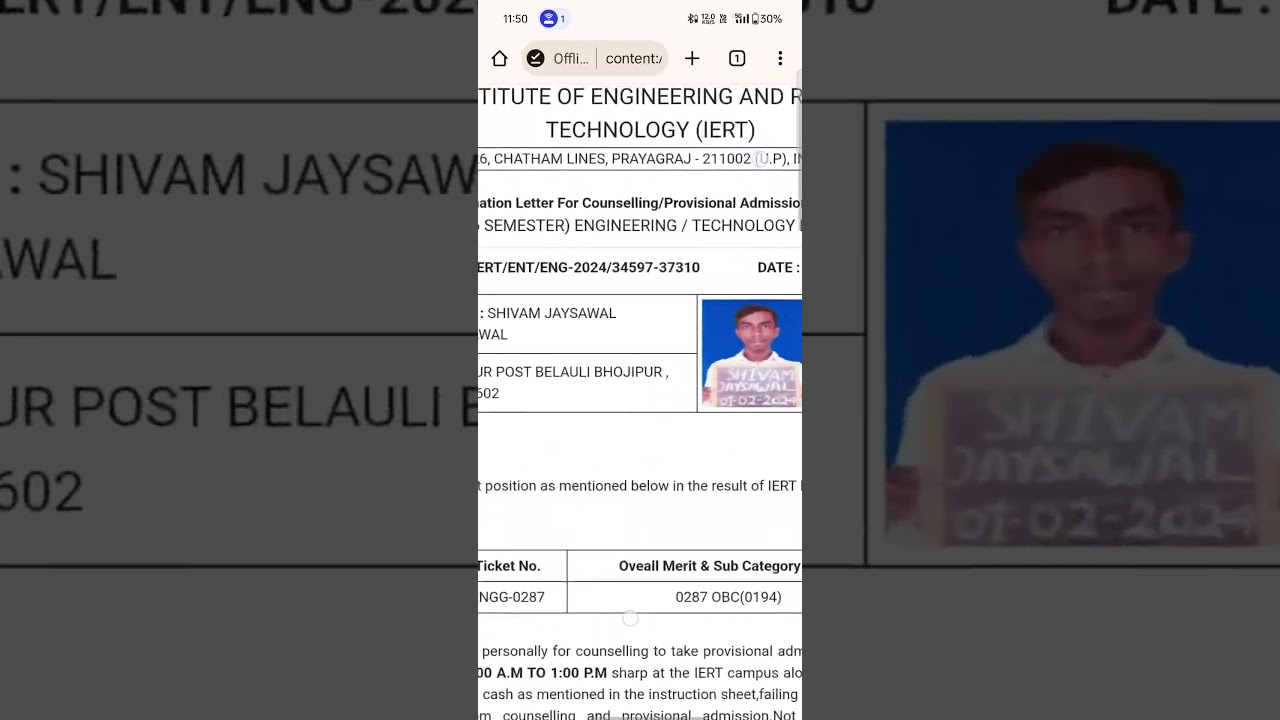Tap the 11:50 clock in status bar
This screenshot has height=720, width=1280.
515,19
